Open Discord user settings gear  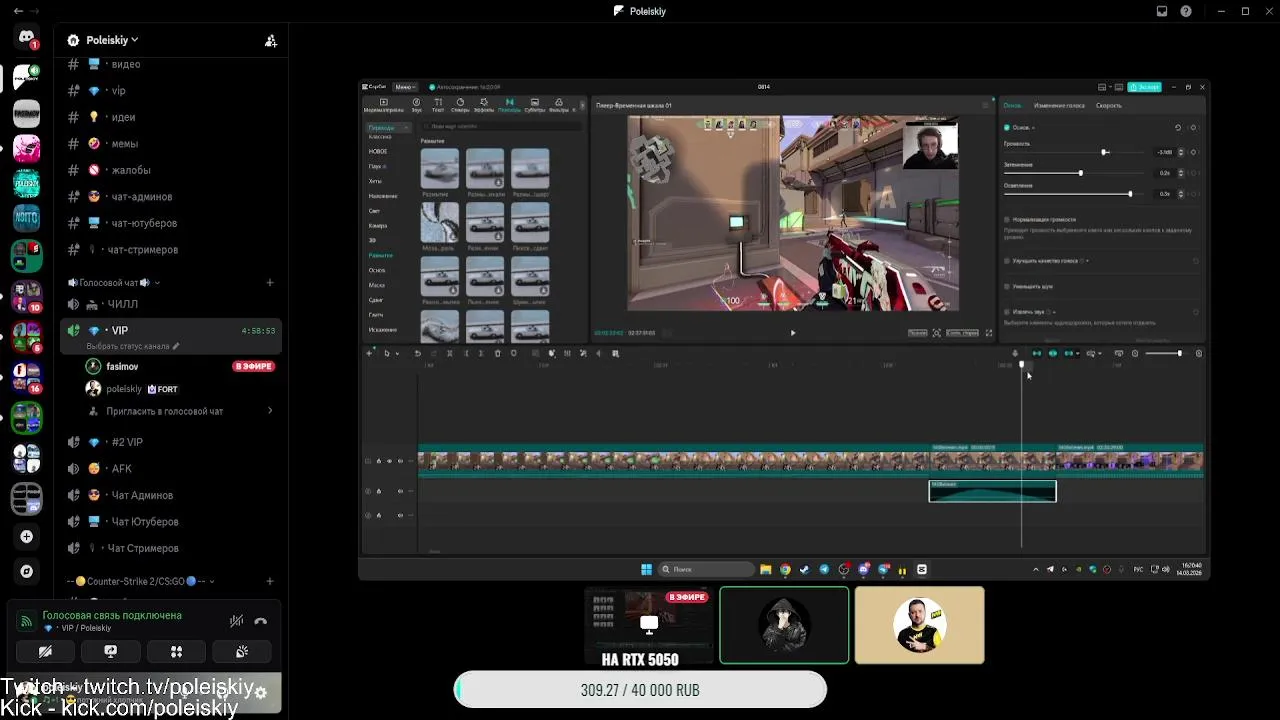click(261, 692)
